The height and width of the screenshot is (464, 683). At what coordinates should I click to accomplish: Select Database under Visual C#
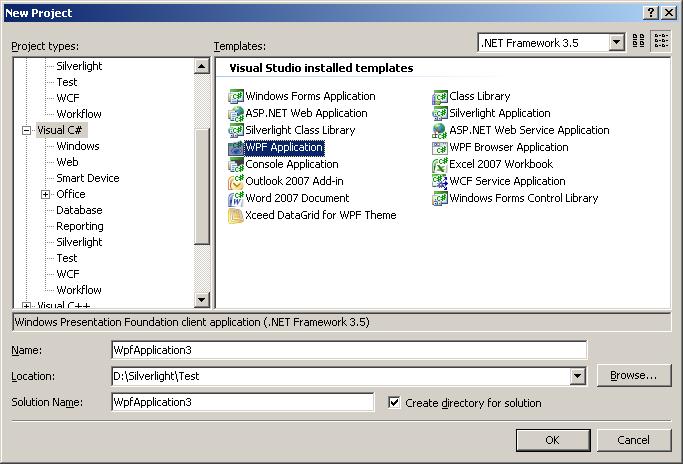(79, 210)
